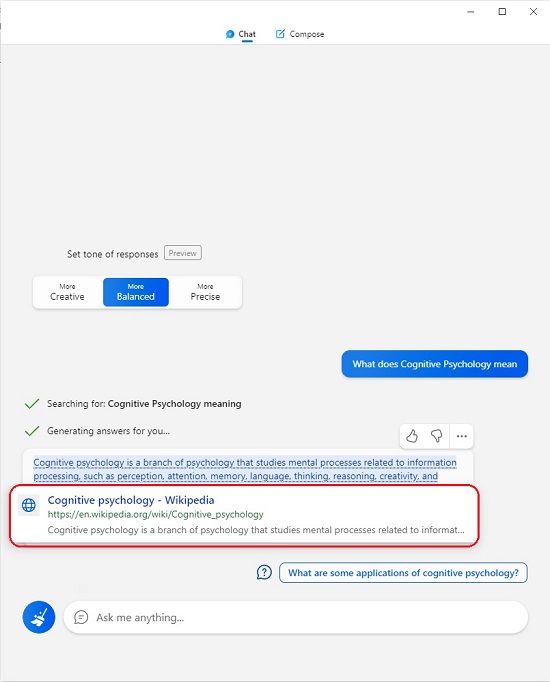The image size is (550, 682).
Task: Click the thumbs up like icon
Action: pyautogui.click(x=412, y=436)
